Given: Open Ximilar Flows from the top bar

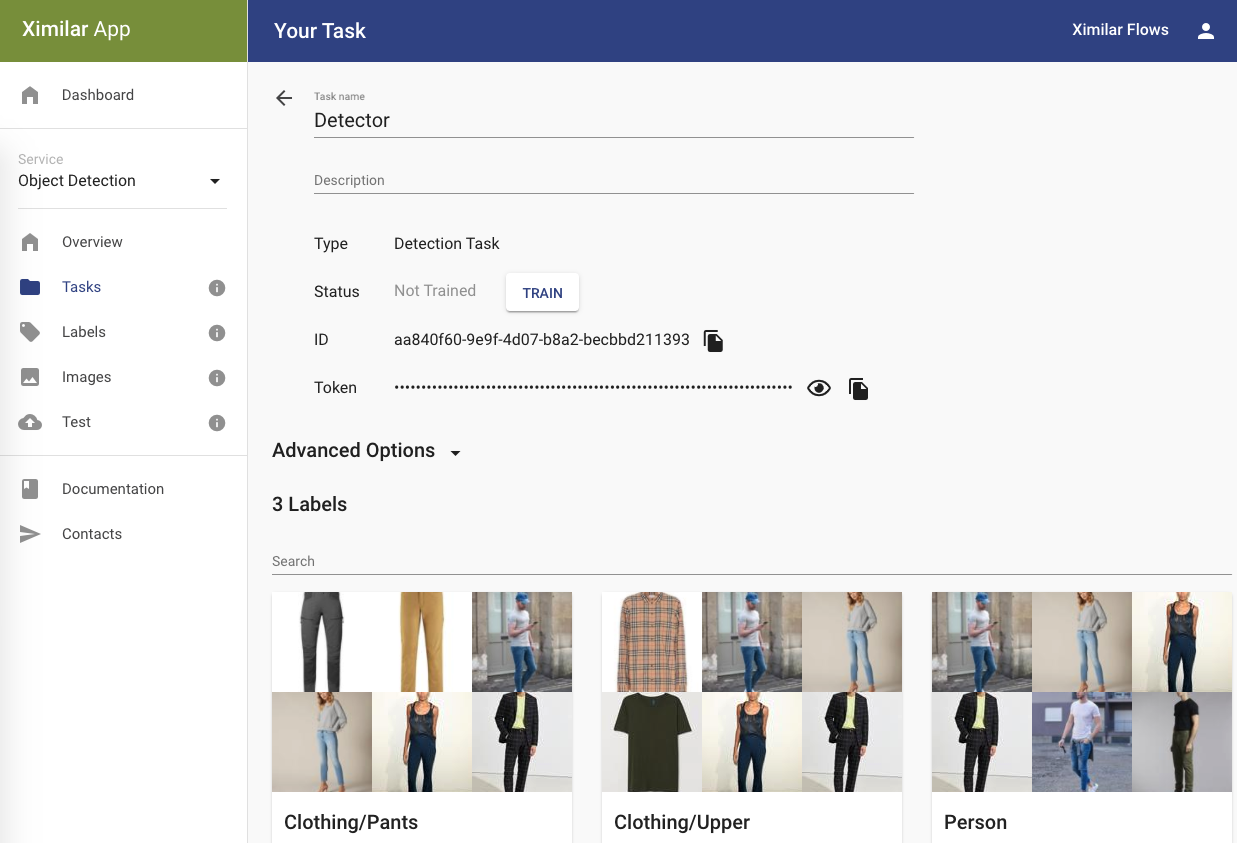Looking at the screenshot, I should click(1120, 30).
